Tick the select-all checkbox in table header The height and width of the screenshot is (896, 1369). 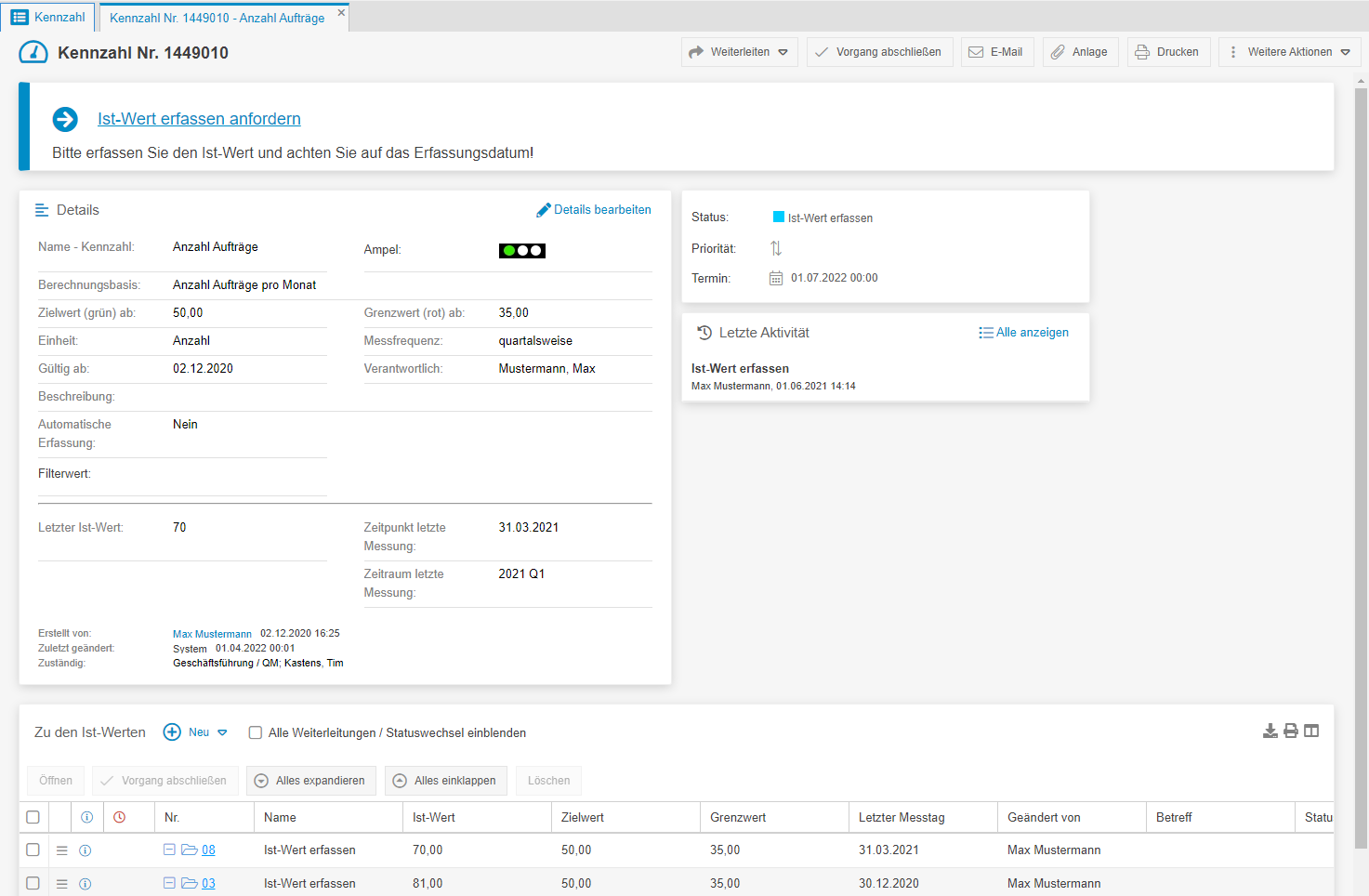tap(33, 818)
